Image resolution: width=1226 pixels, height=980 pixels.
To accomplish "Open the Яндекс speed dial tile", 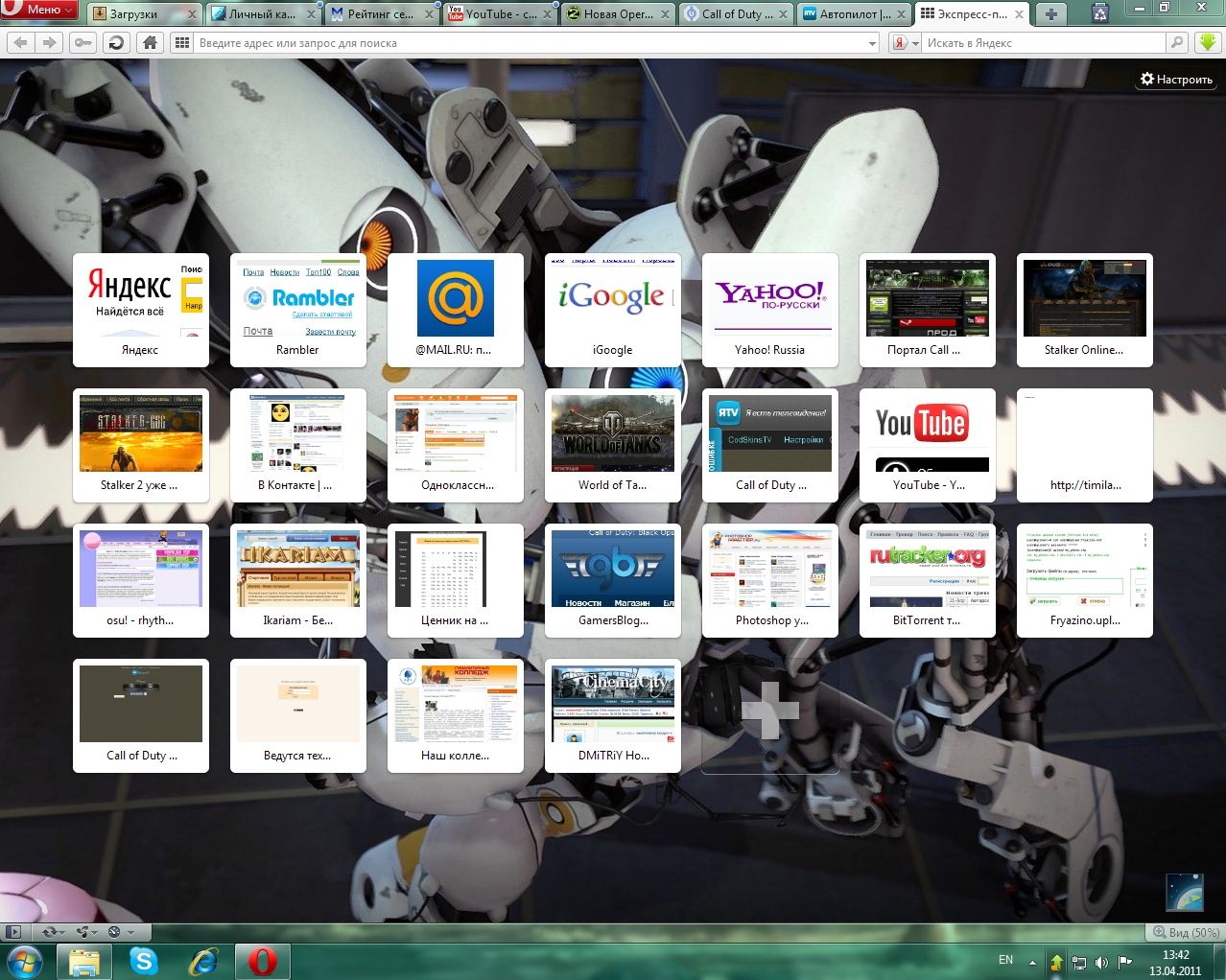I will (x=141, y=310).
